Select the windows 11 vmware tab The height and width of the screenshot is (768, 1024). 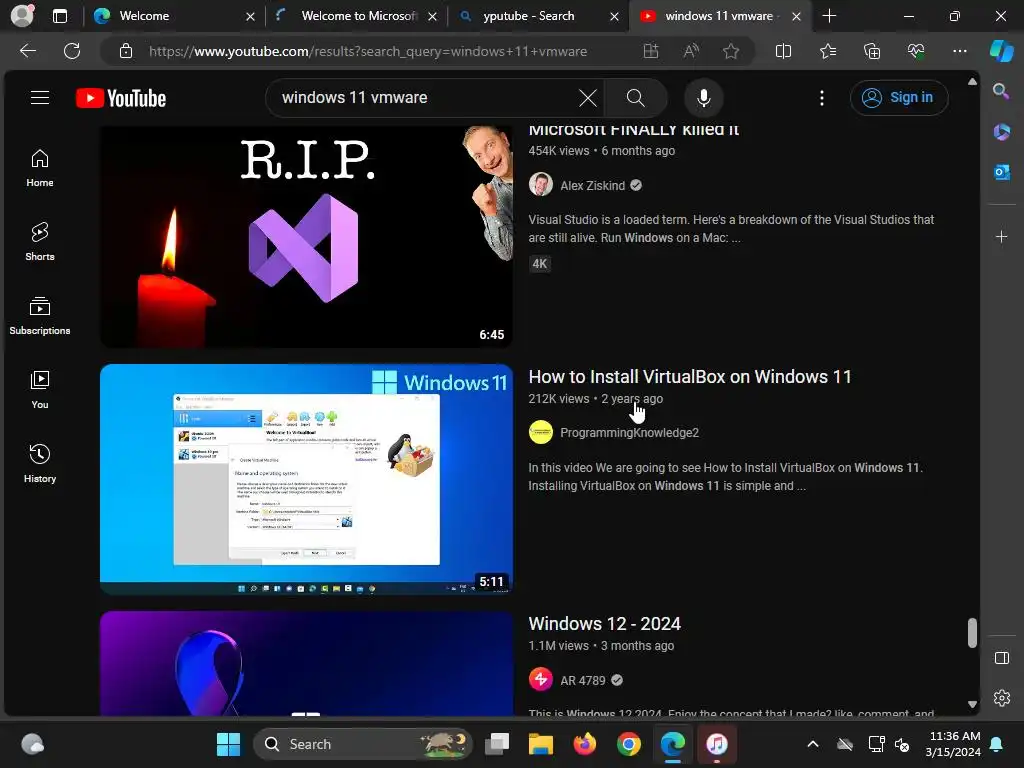(721, 16)
